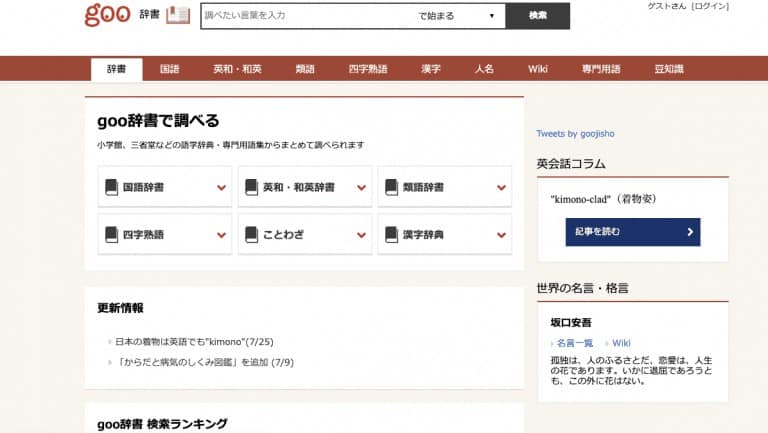This screenshot has width=768, height=433.
Task: Click the "kimono-clad"（着物姿）column title
Action: pyautogui.click(x=603, y=199)
